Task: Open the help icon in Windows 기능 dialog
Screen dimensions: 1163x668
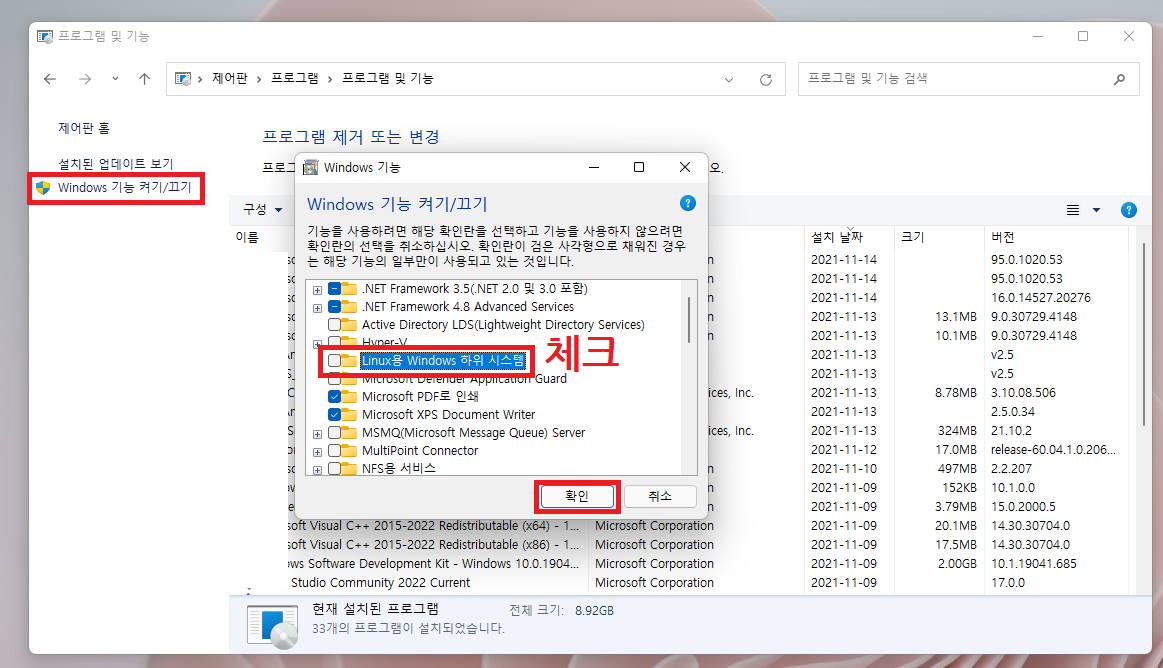Action: 688,203
